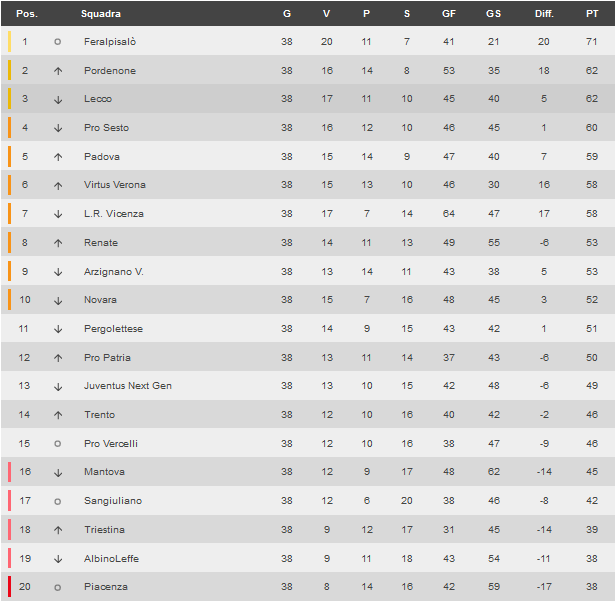The image size is (615, 603).
Task: Open the Juventus Next Gen team link
Action: click(x=128, y=386)
